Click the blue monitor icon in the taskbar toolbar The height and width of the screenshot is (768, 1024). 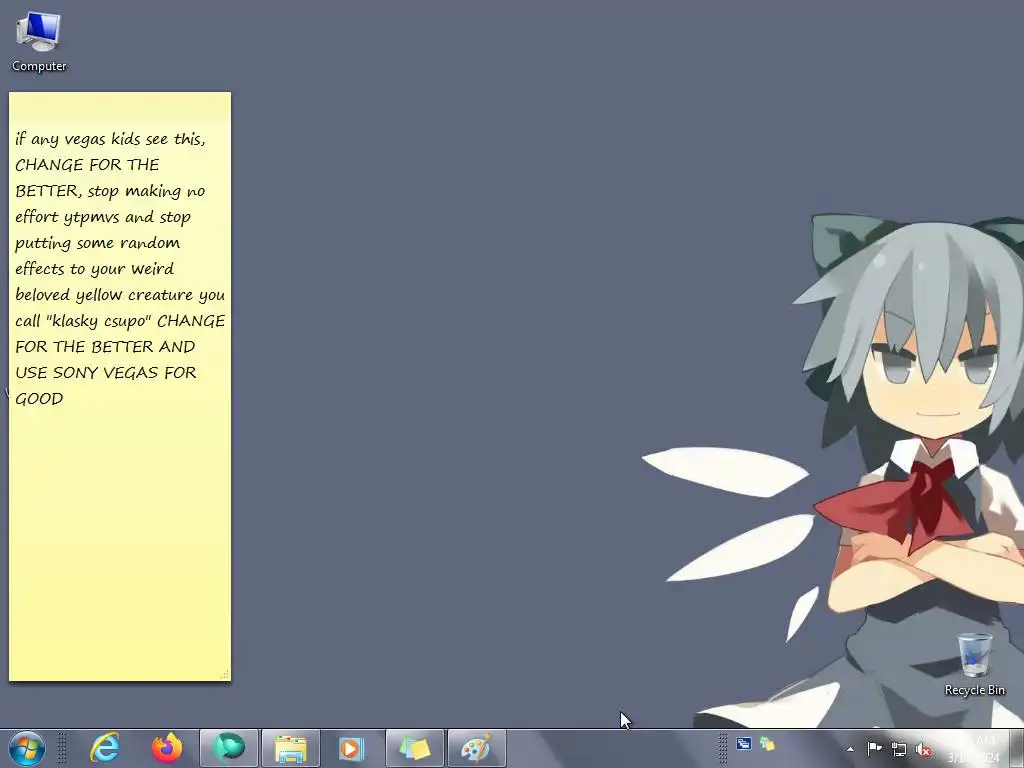coord(744,744)
